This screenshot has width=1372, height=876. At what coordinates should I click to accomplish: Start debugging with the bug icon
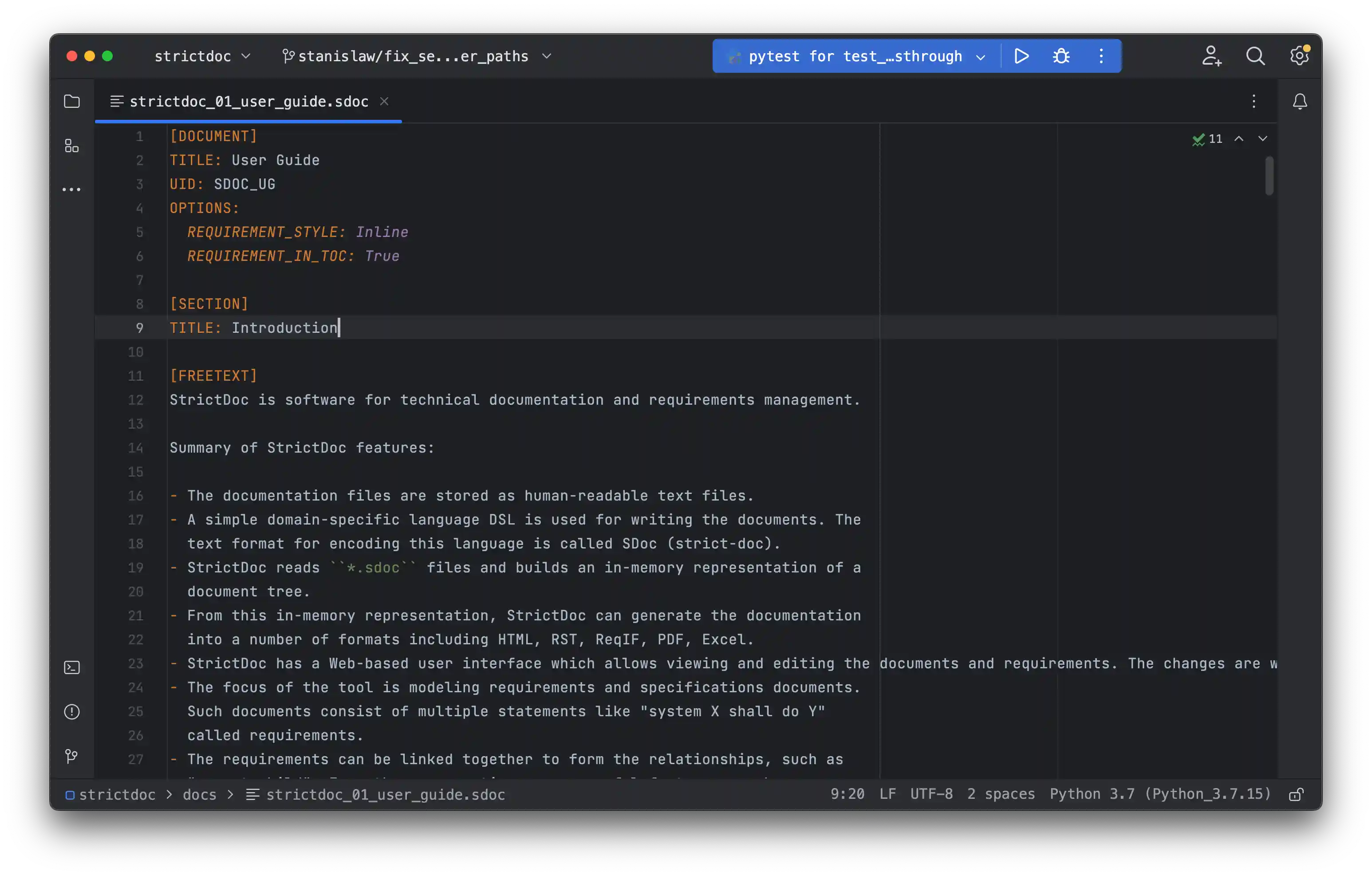1061,56
